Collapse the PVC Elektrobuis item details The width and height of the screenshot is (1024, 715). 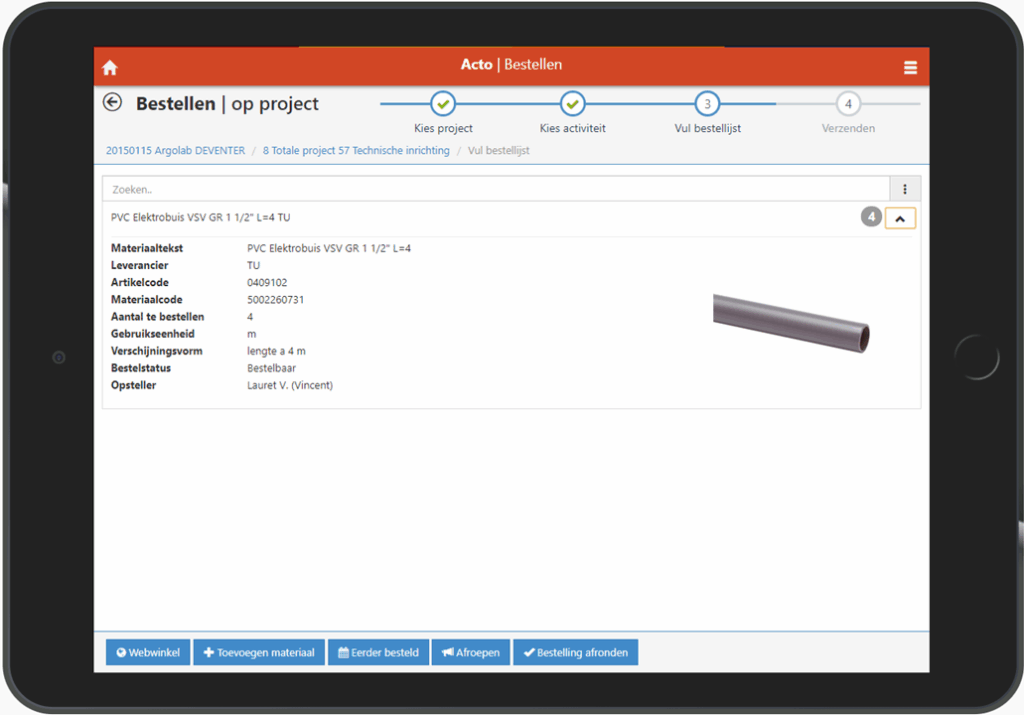pos(900,218)
